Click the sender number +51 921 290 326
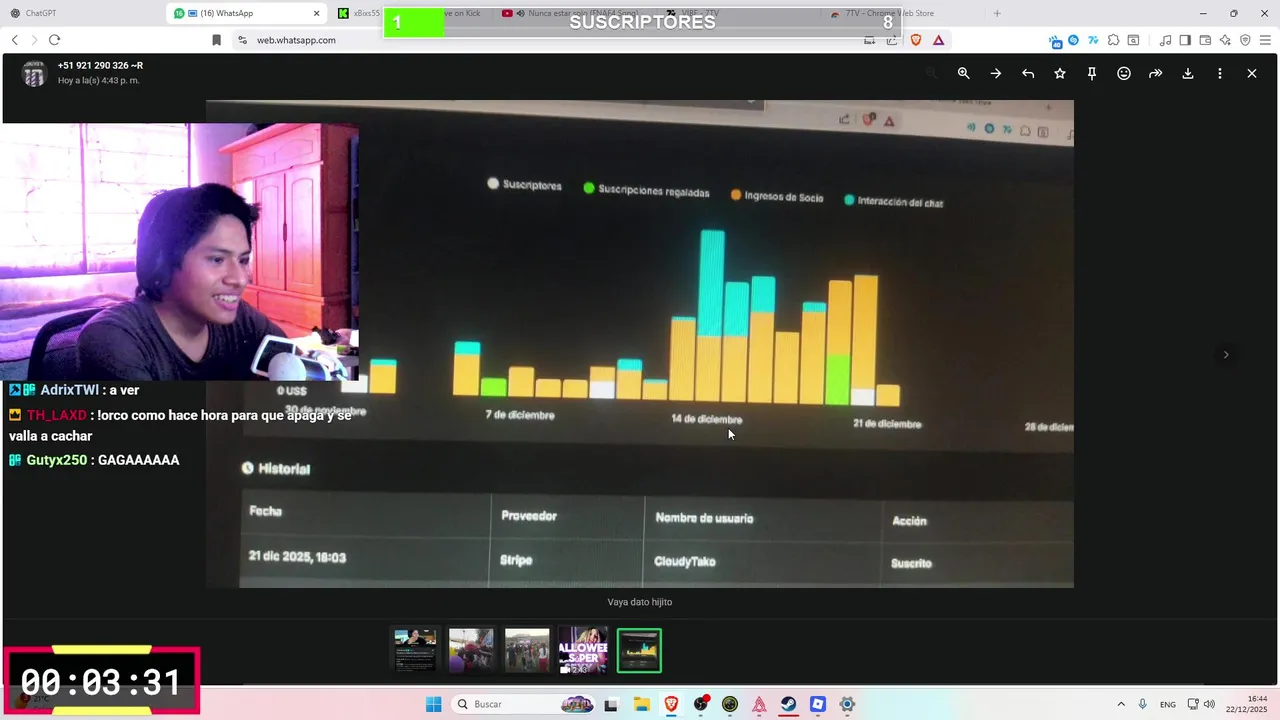Image resolution: width=1280 pixels, height=720 pixels. click(100, 65)
